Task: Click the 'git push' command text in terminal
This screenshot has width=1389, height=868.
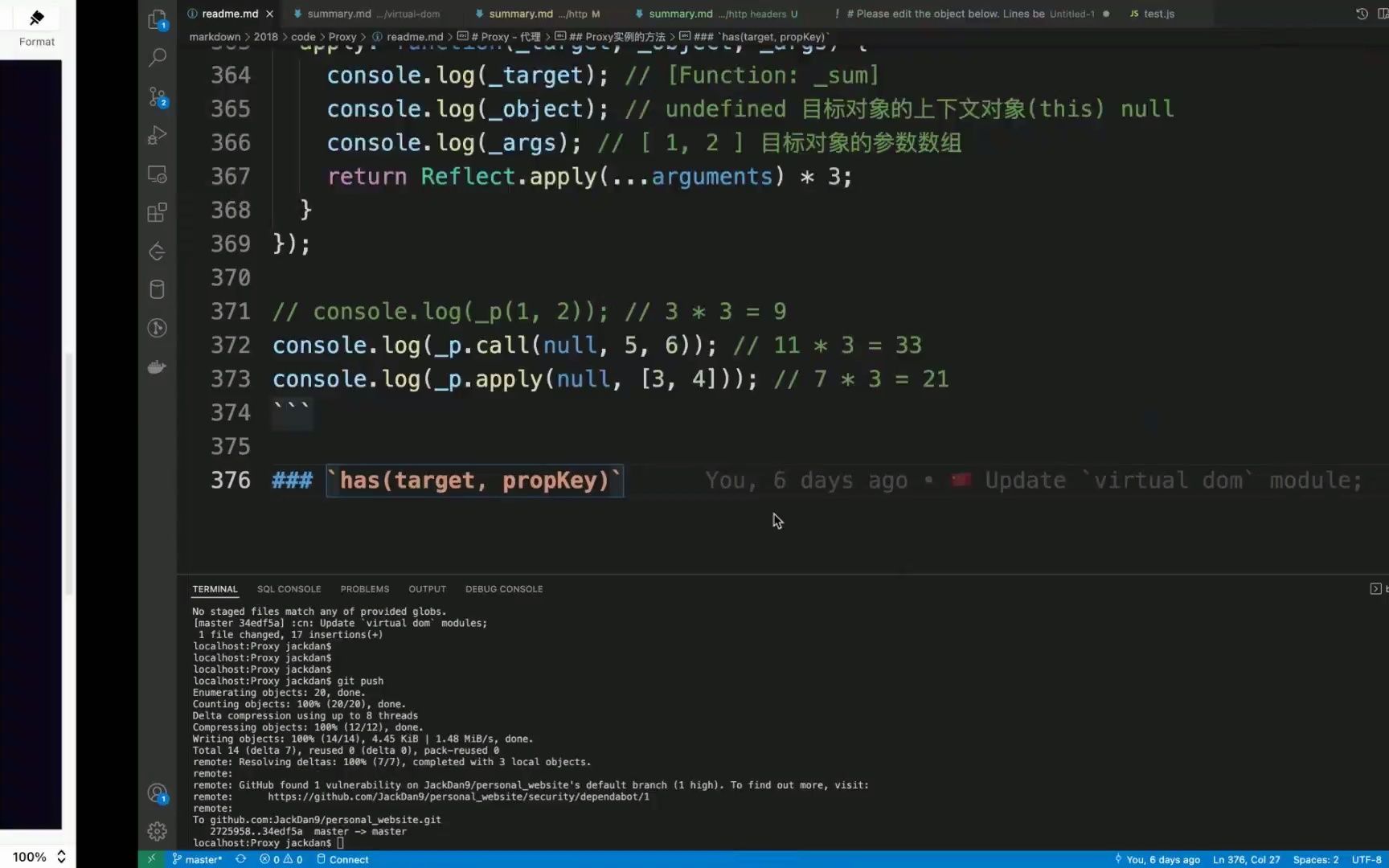Action: (360, 681)
